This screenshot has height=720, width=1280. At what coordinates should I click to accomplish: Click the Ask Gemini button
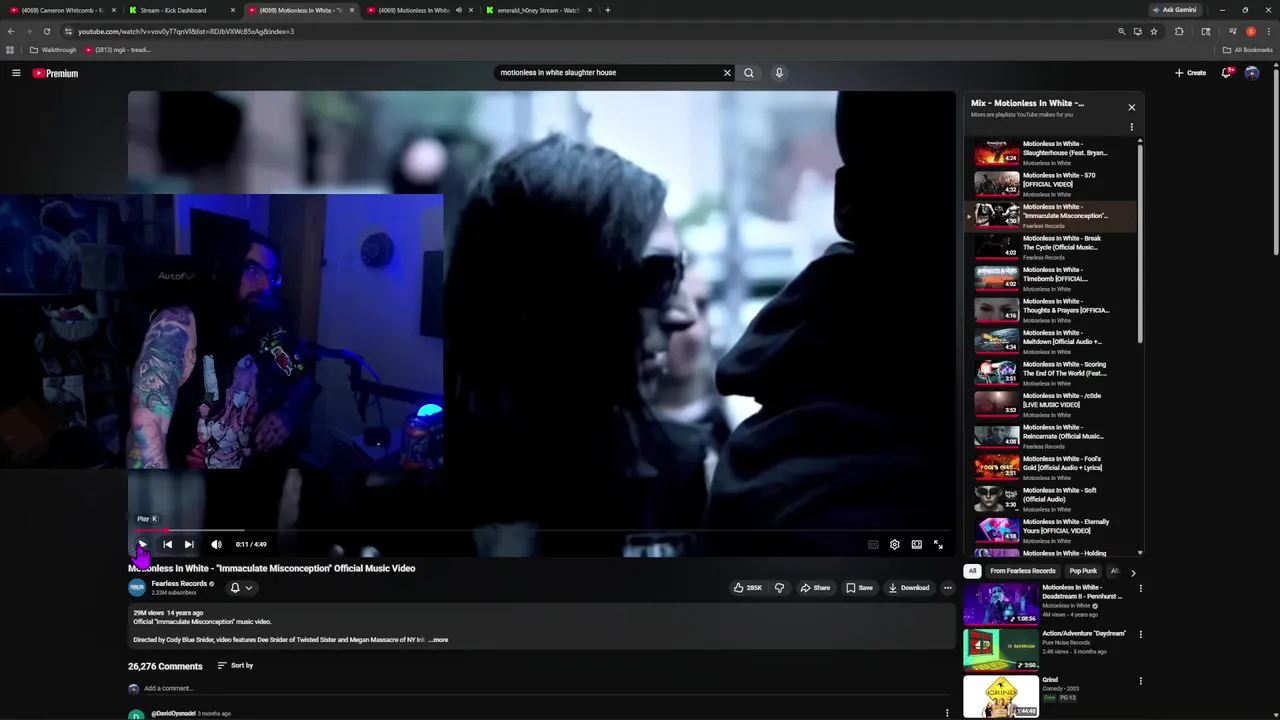pos(1174,10)
